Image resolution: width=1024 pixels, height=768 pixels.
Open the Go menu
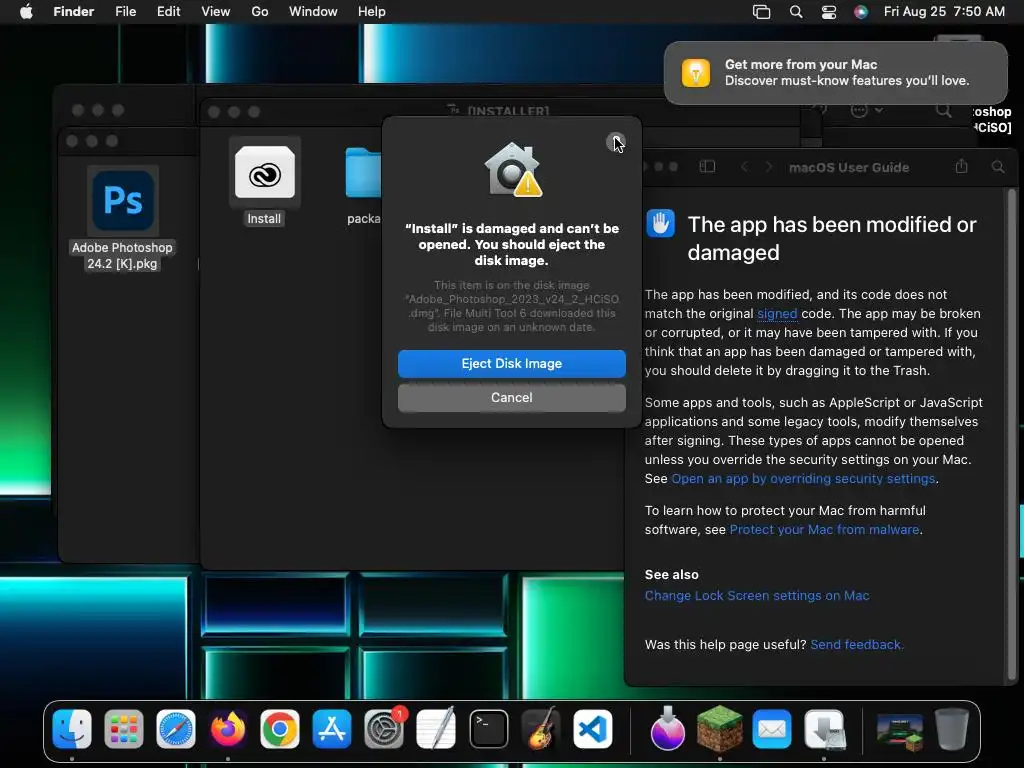coord(260,11)
